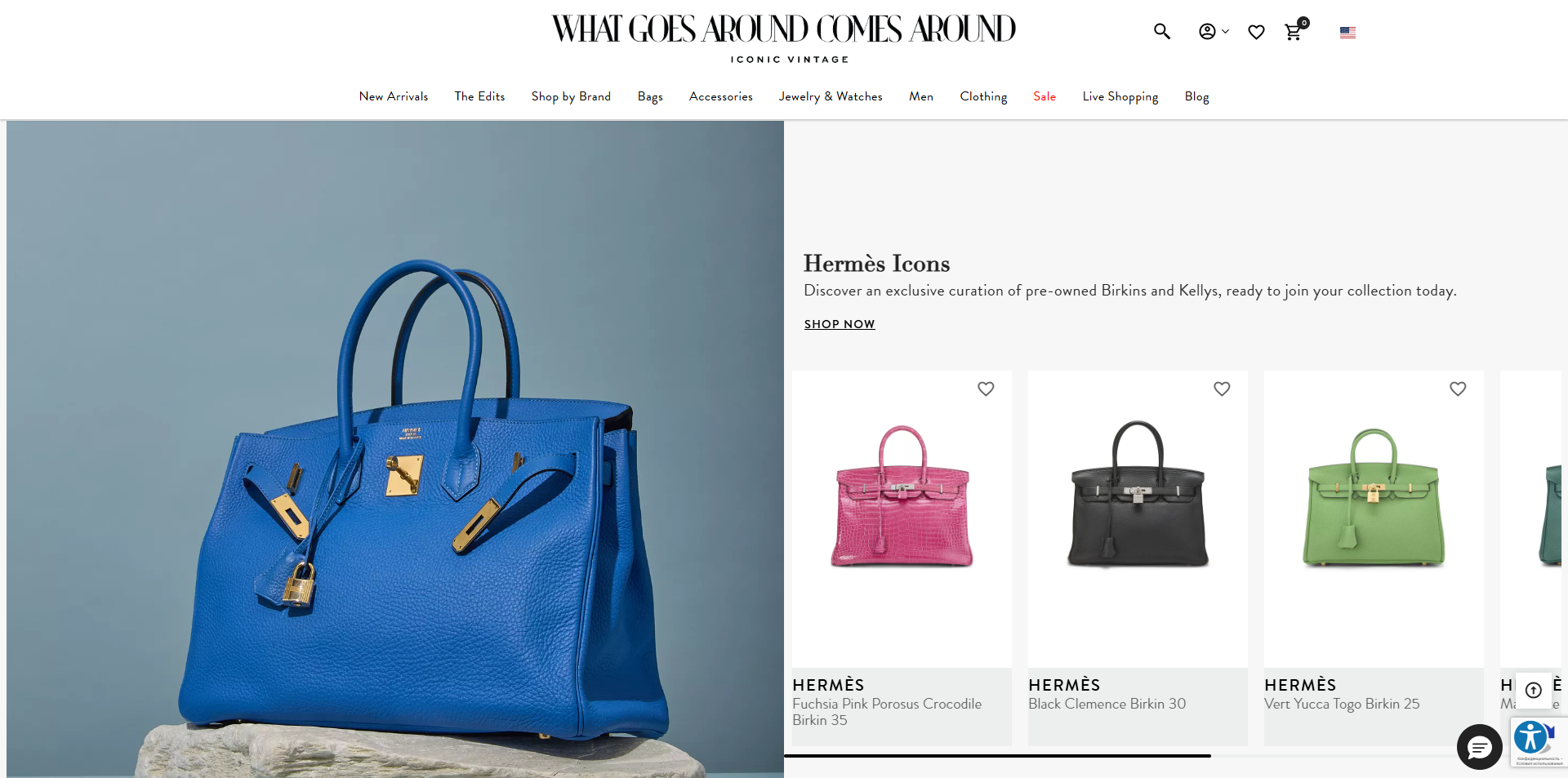Screen dimensions: 1568x778
Task: Open the search magnifier icon
Action: 1161,32
